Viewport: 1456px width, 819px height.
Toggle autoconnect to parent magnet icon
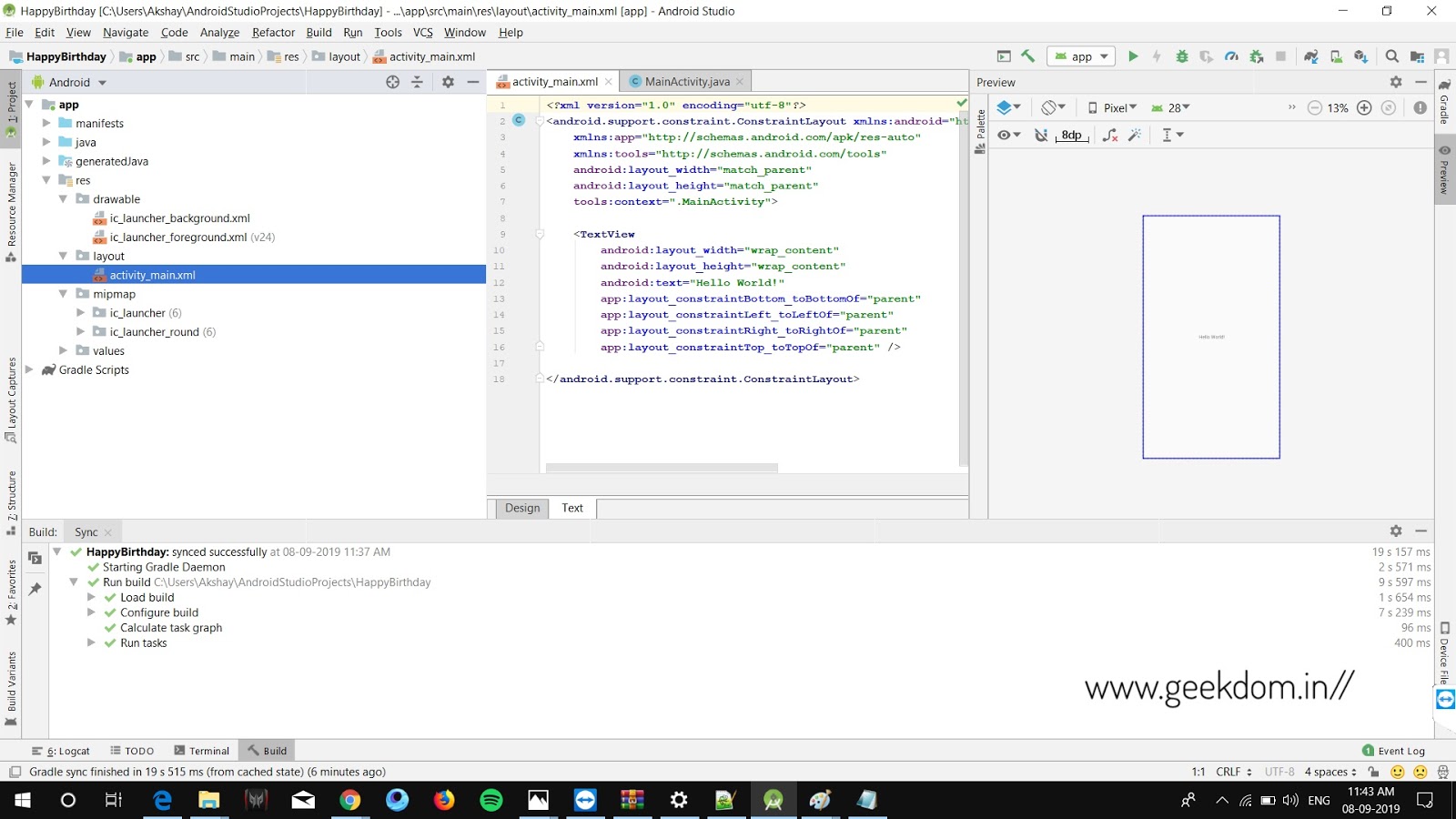pyautogui.click(x=1041, y=135)
